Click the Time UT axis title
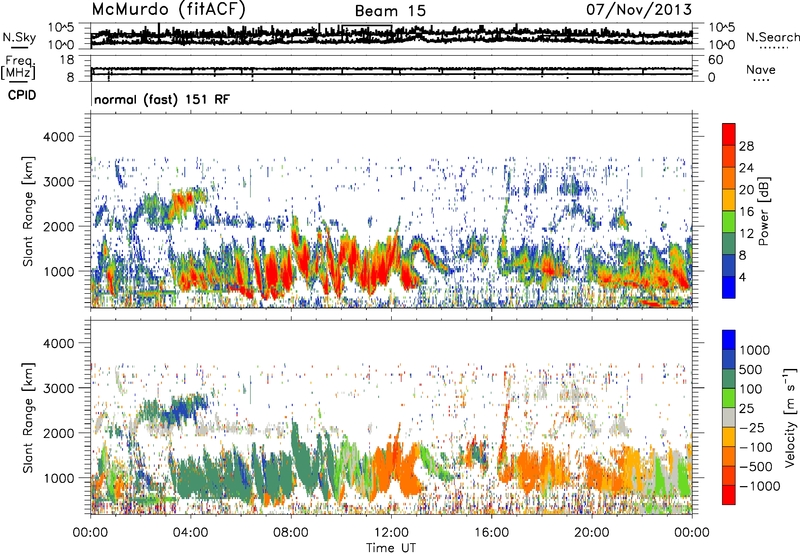Image resolution: width=800 pixels, height=554 pixels. [x=391, y=548]
